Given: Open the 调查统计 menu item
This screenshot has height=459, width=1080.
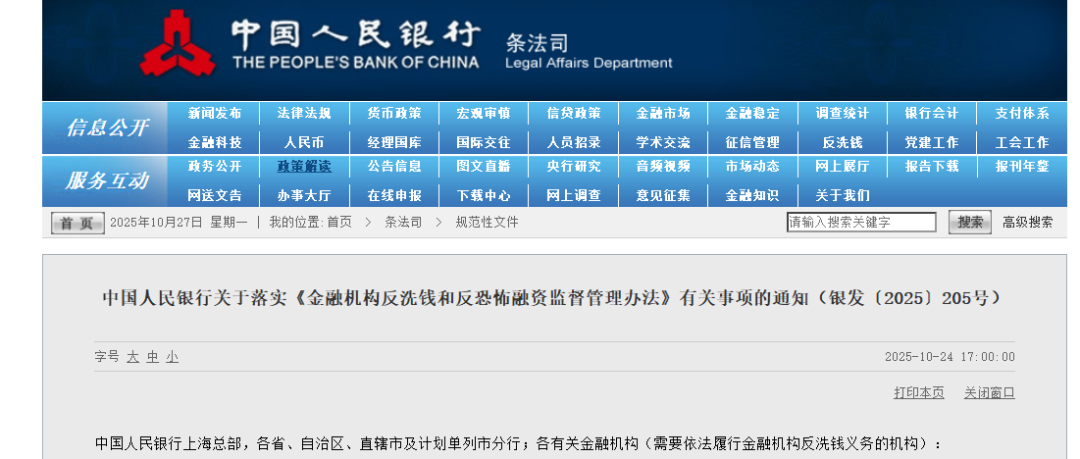Looking at the screenshot, I should [x=842, y=114].
